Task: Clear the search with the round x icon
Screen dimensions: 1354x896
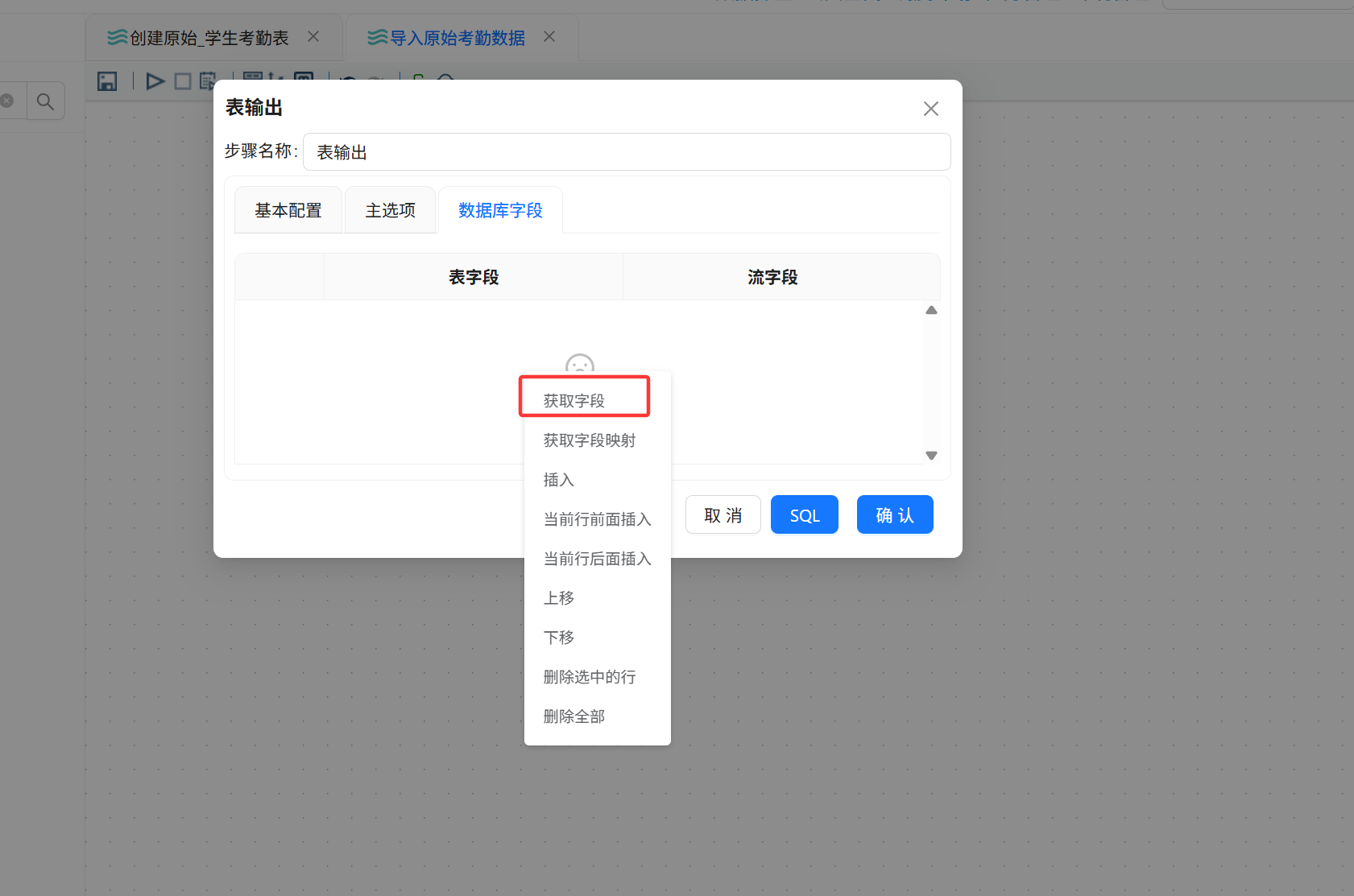Action: click(7, 101)
